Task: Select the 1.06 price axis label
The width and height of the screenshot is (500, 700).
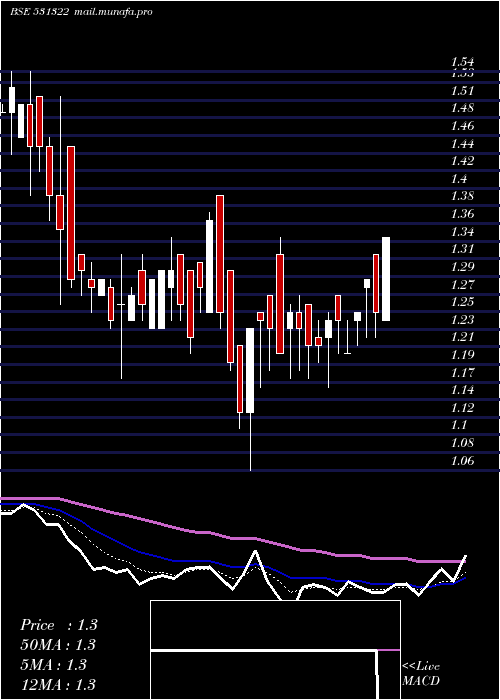Action: tap(462, 461)
